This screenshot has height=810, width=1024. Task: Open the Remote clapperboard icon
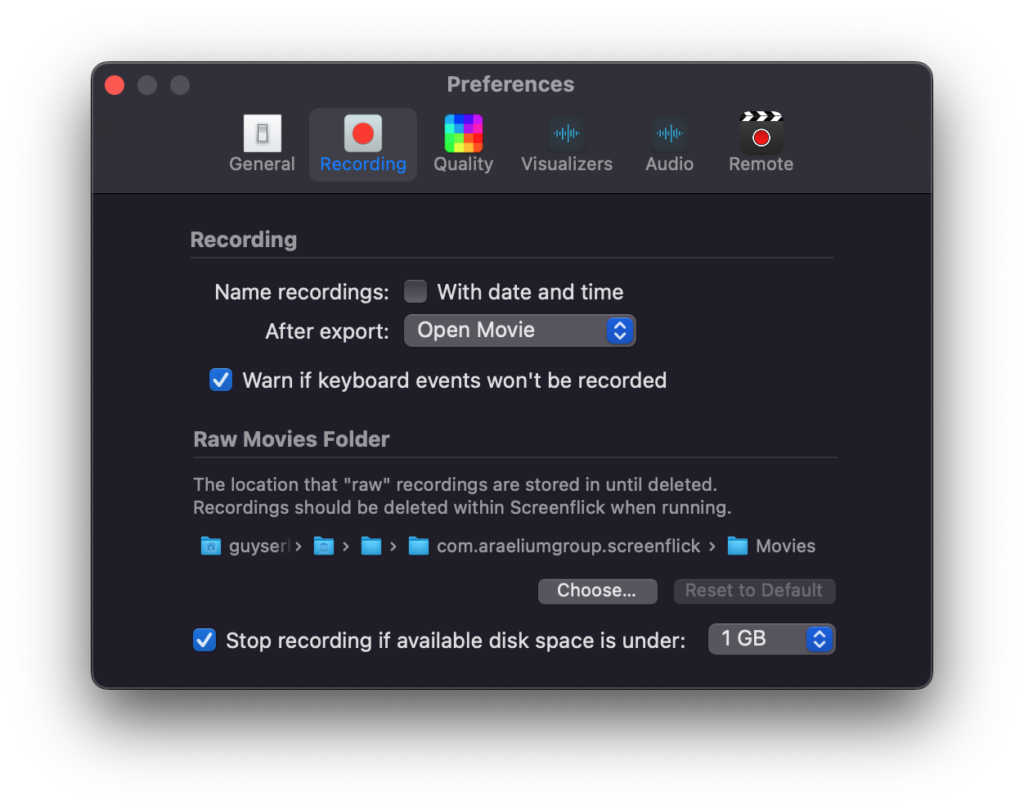[x=761, y=133]
